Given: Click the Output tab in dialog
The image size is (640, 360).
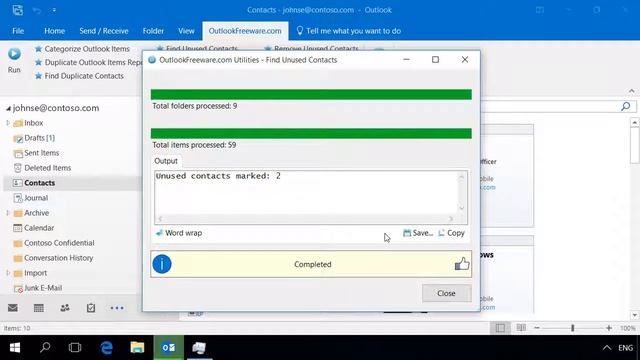Looking at the screenshot, I should point(166,161).
